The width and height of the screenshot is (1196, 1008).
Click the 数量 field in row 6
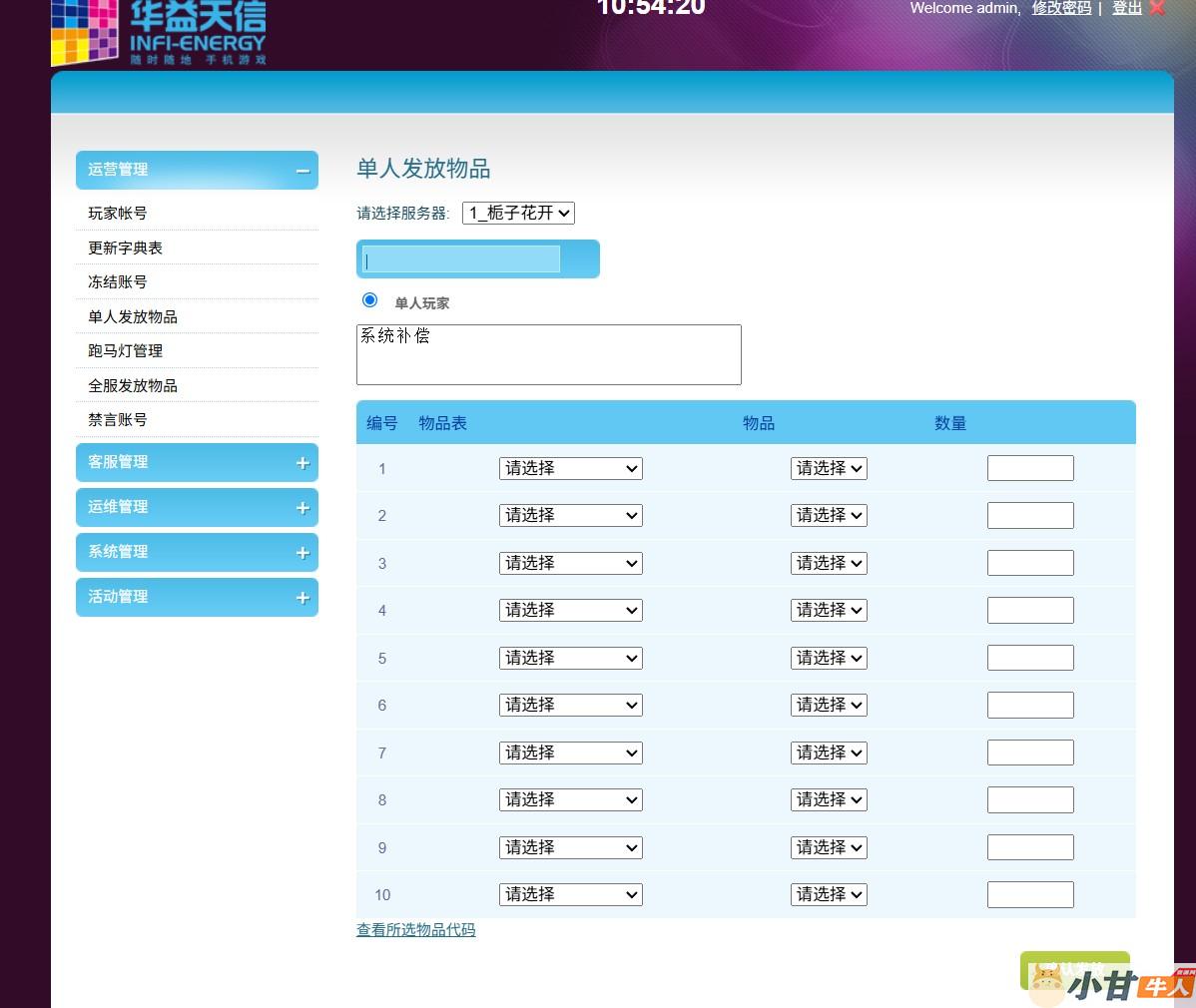(1030, 706)
